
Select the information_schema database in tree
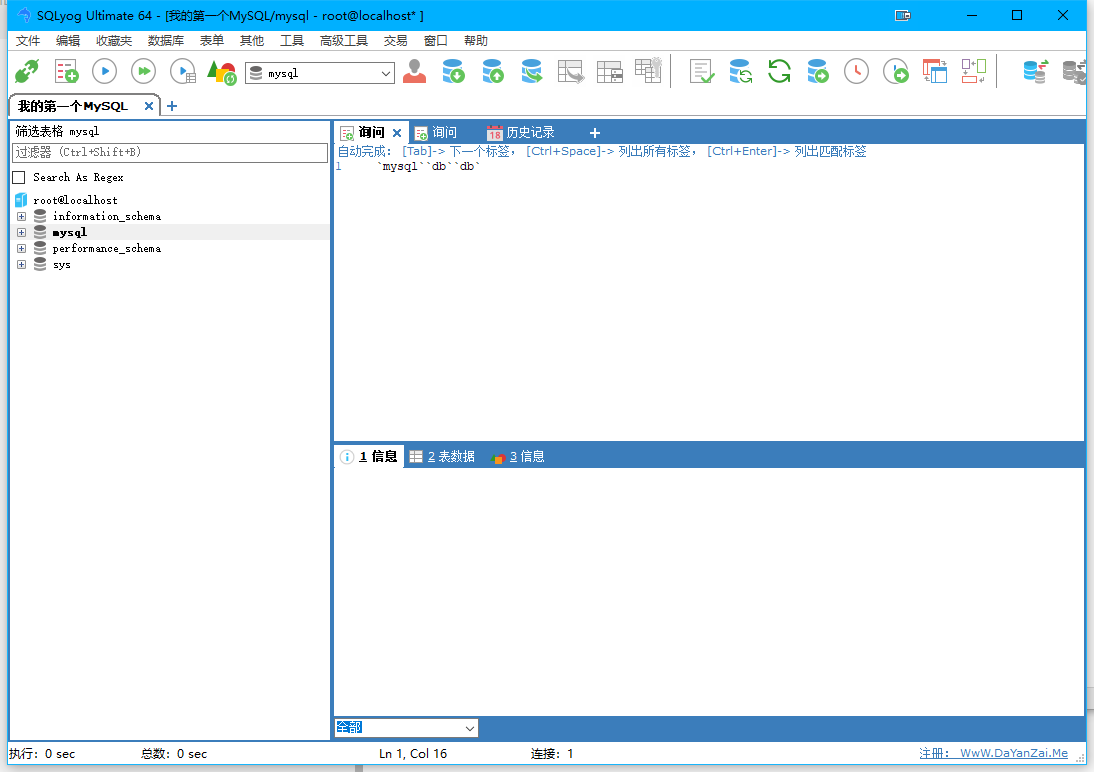pyautogui.click(x=107, y=216)
